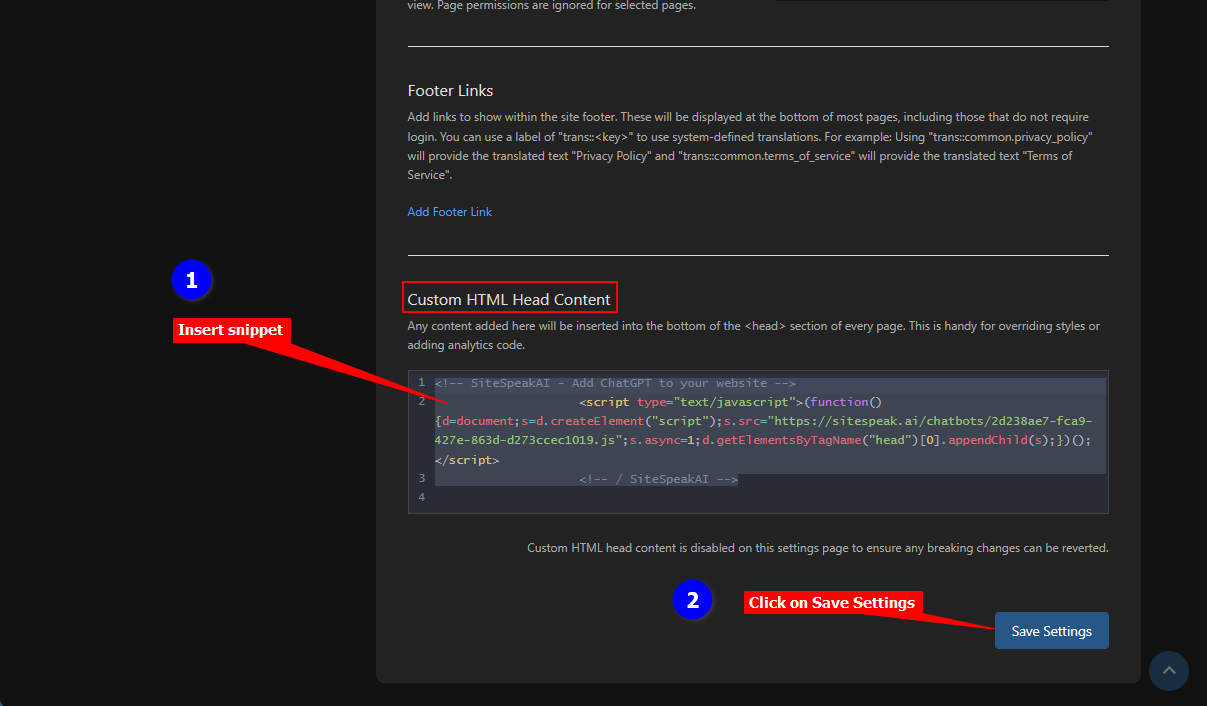Click the red Insert snippet label

point(231,330)
